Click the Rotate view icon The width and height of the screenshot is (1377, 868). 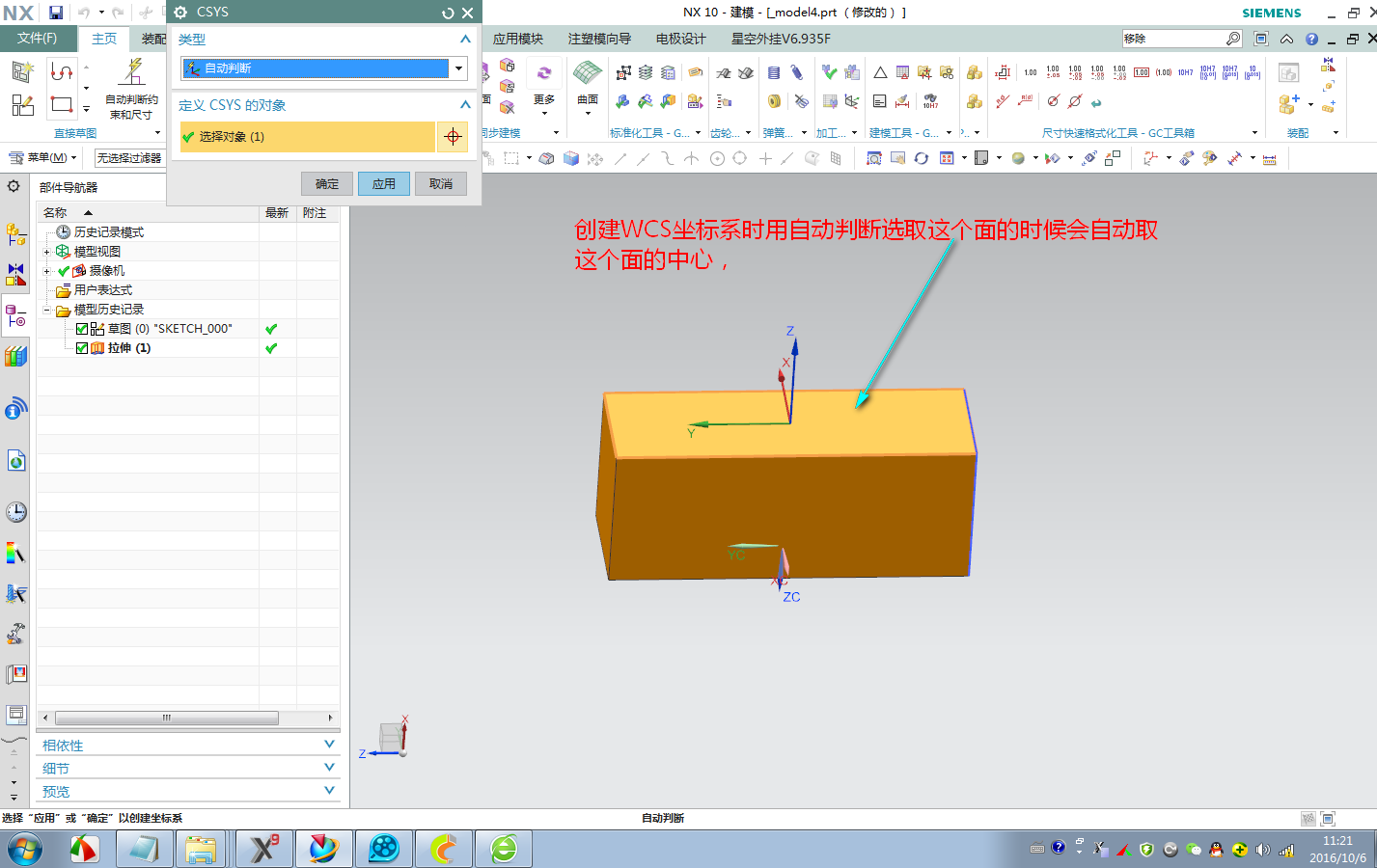point(922,158)
